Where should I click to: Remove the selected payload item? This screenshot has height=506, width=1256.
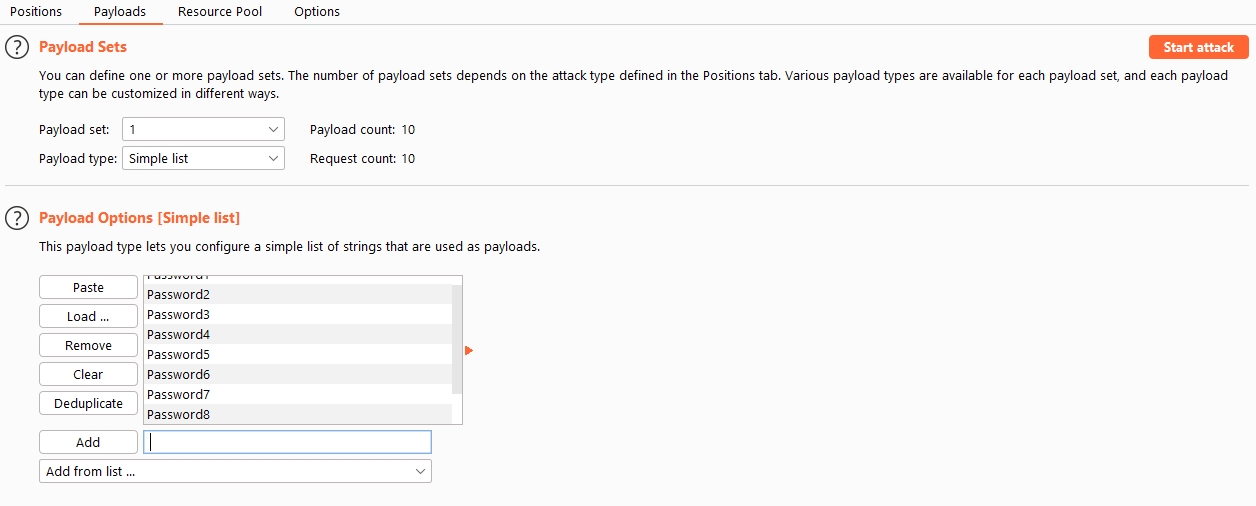tap(88, 345)
